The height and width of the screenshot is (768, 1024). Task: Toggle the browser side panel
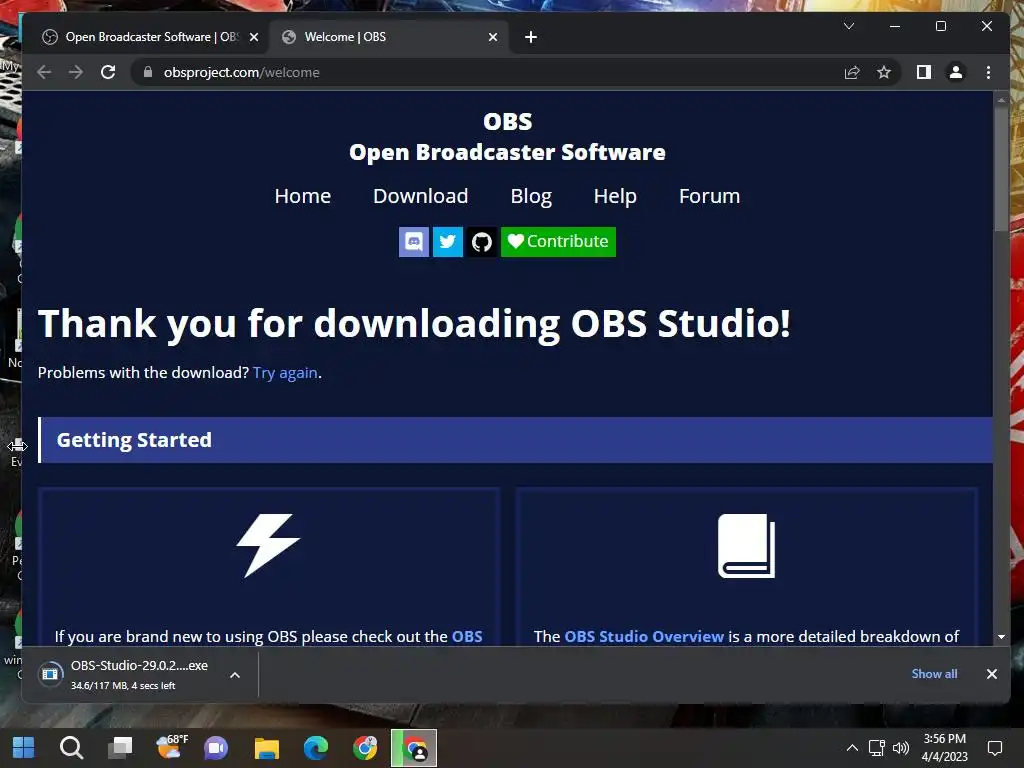923,72
